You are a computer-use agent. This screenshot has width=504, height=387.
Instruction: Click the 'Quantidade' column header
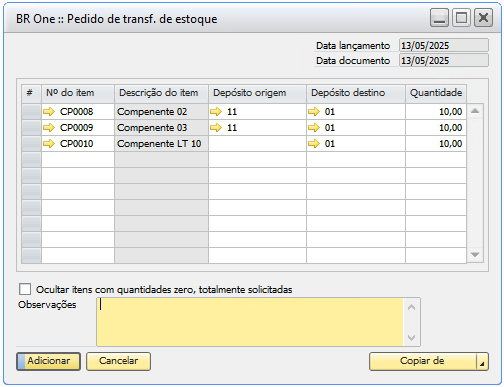coord(436,94)
